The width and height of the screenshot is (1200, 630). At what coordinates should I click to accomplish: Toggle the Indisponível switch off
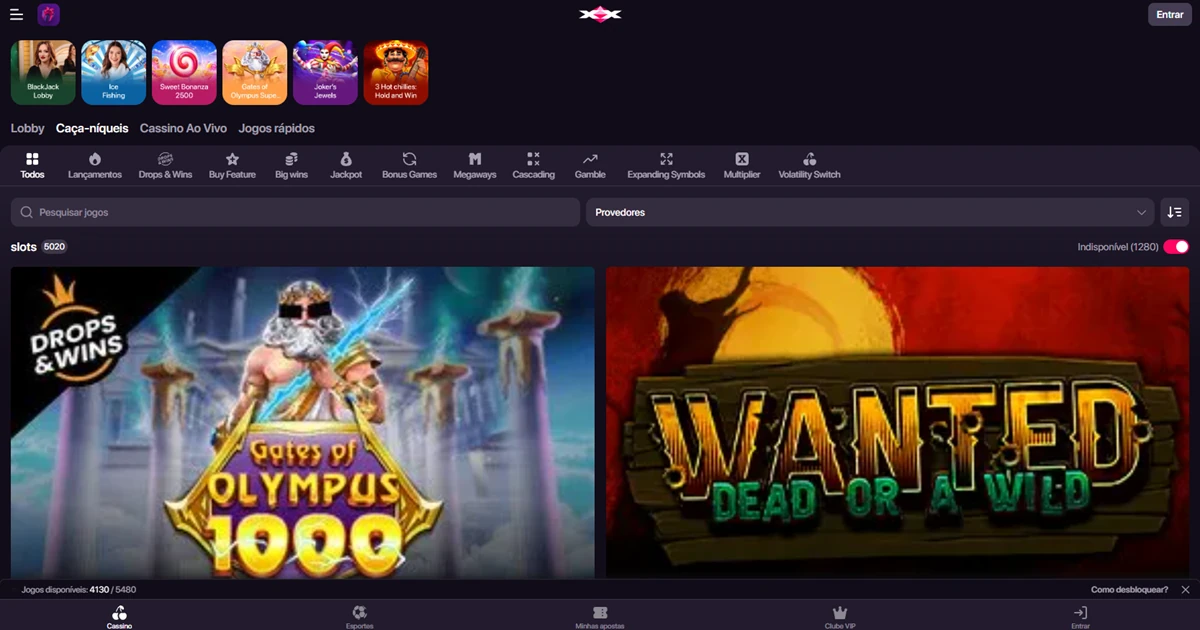coord(1176,246)
